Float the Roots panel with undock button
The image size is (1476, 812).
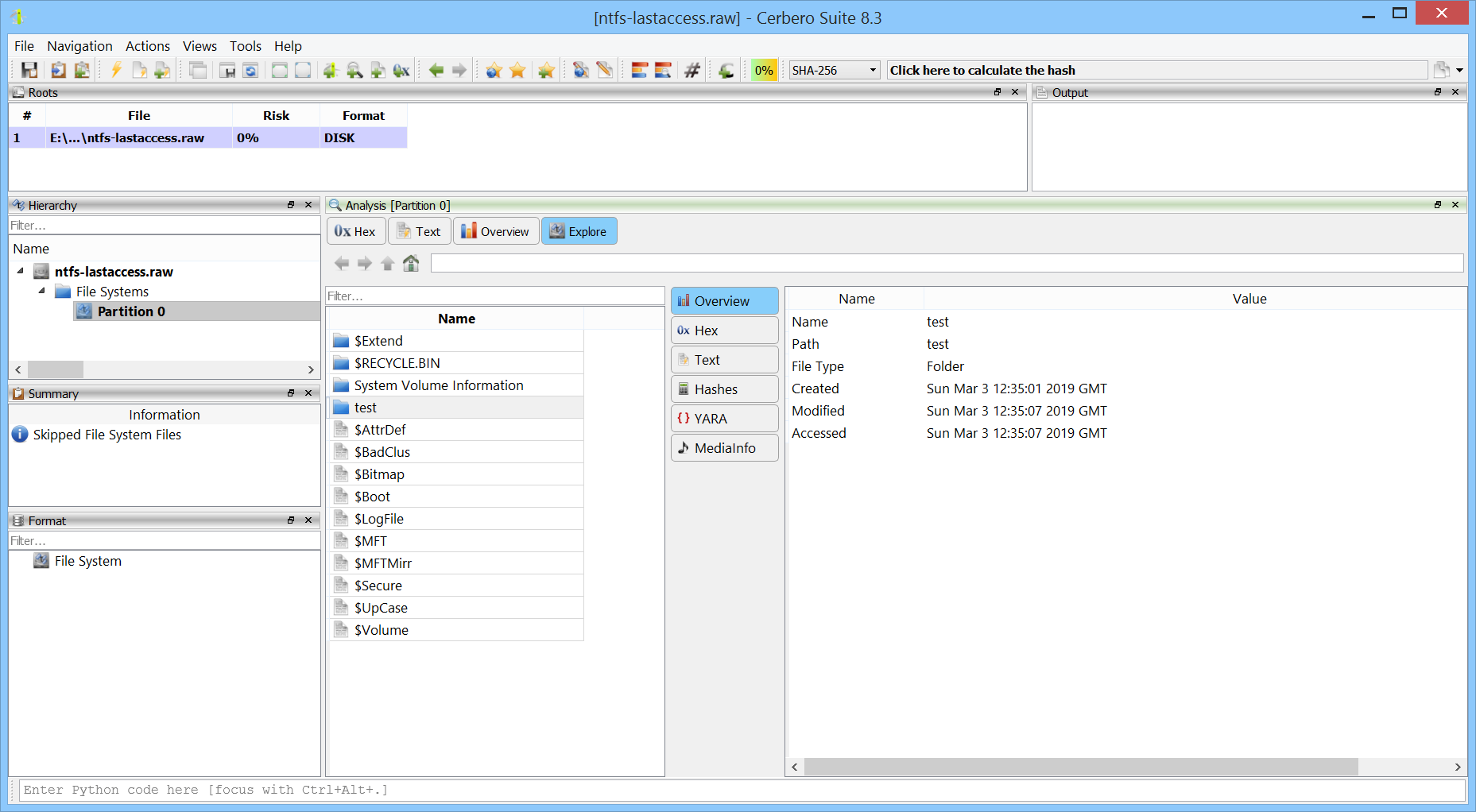(998, 92)
